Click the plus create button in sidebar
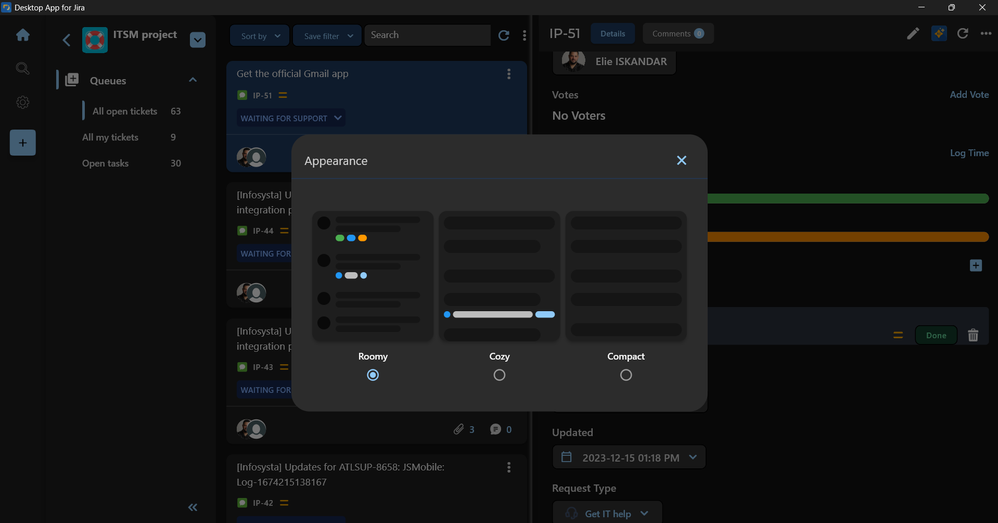998x523 pixels. [23, 143]
